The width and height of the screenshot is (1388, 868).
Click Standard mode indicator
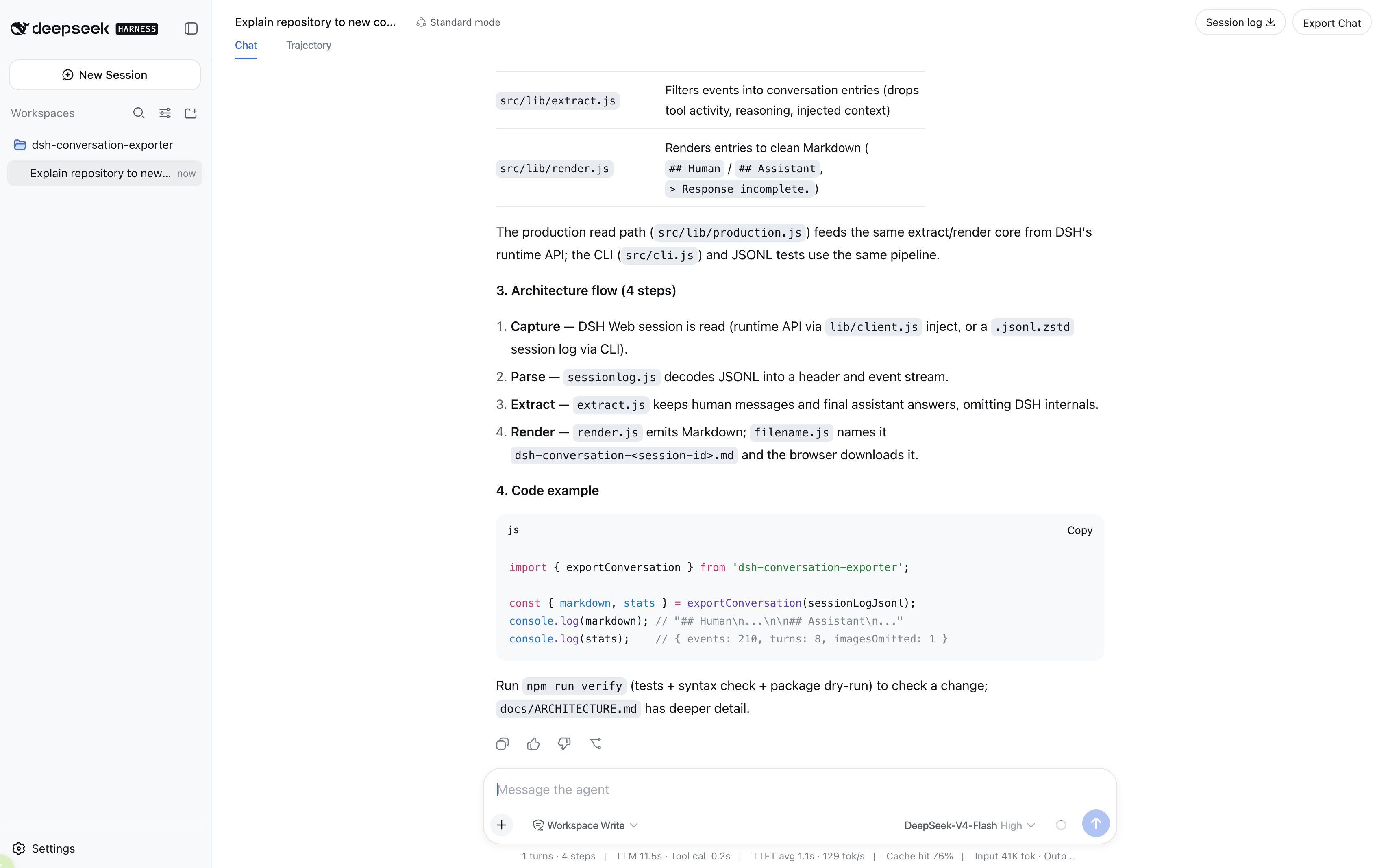pyautogui.click(x=458, y=22)
